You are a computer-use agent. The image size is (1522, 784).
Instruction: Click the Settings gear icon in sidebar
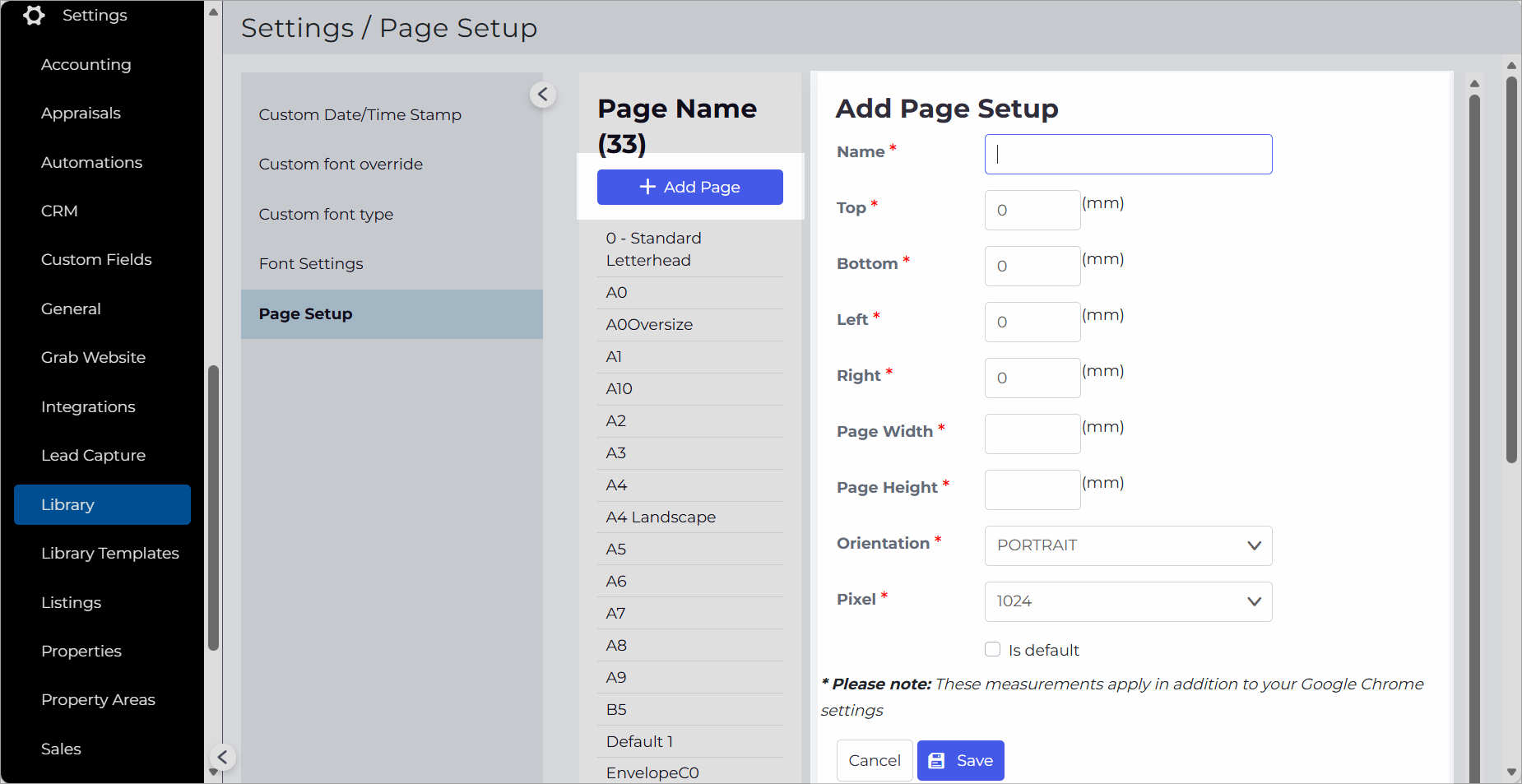[34, 15]
